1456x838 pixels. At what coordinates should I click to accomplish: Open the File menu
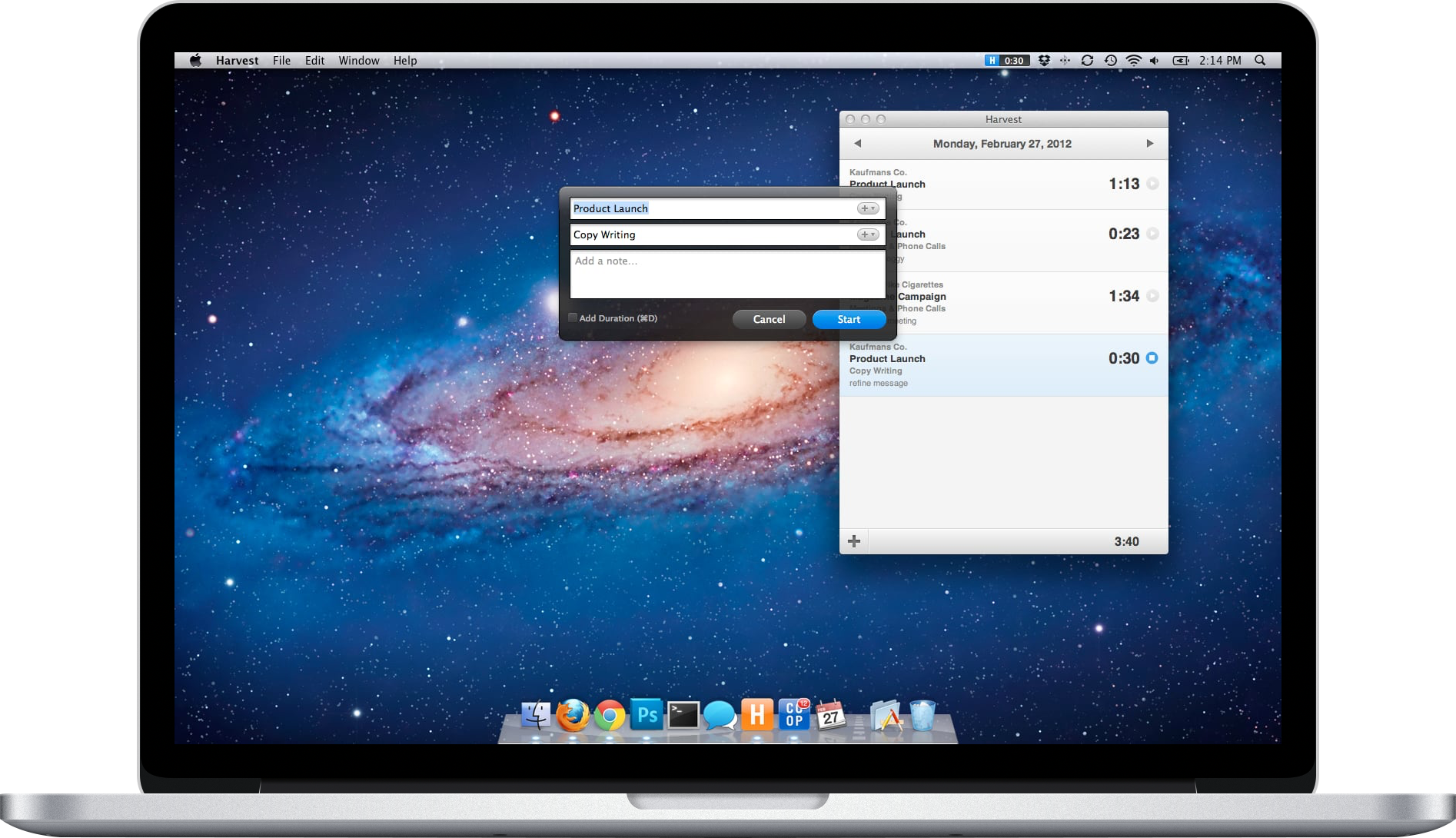[281, 61]
